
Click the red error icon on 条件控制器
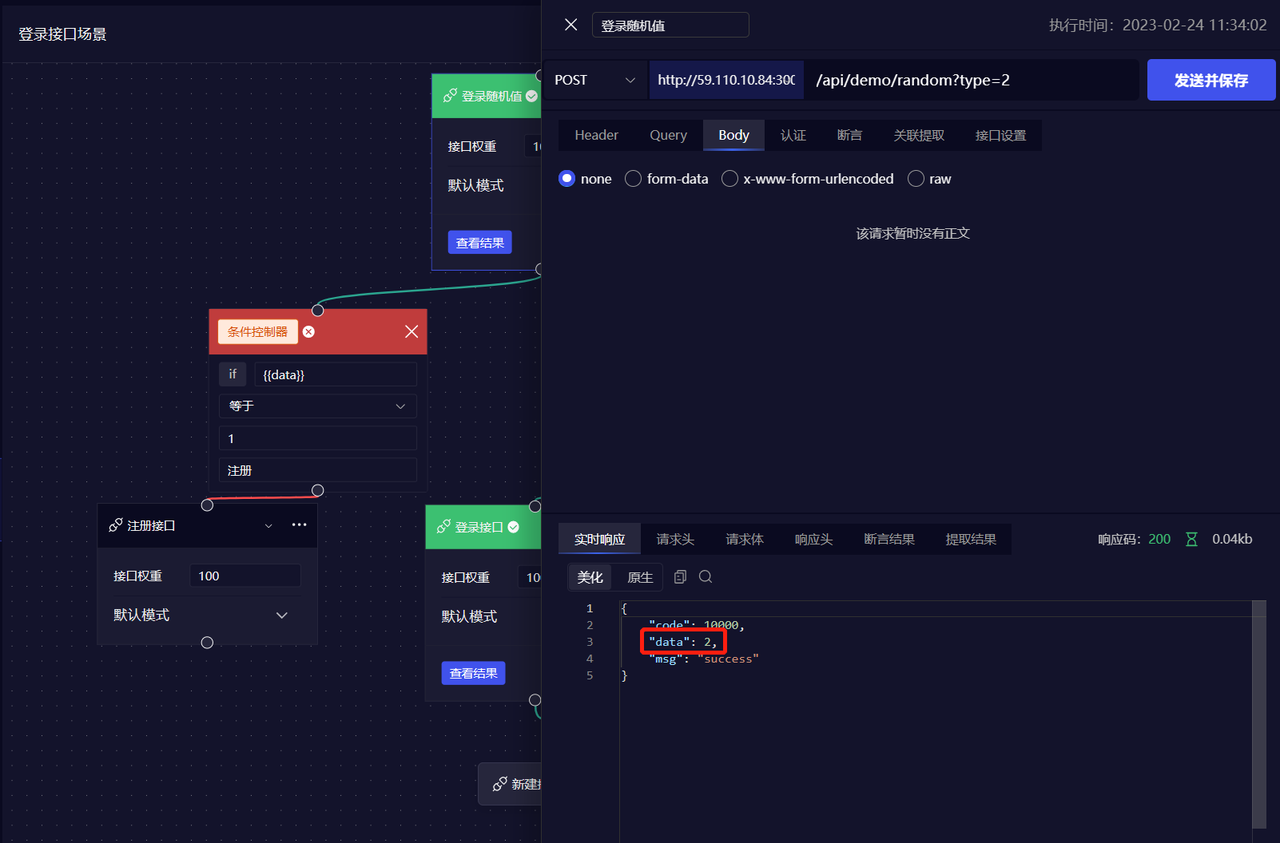[309, 332]
